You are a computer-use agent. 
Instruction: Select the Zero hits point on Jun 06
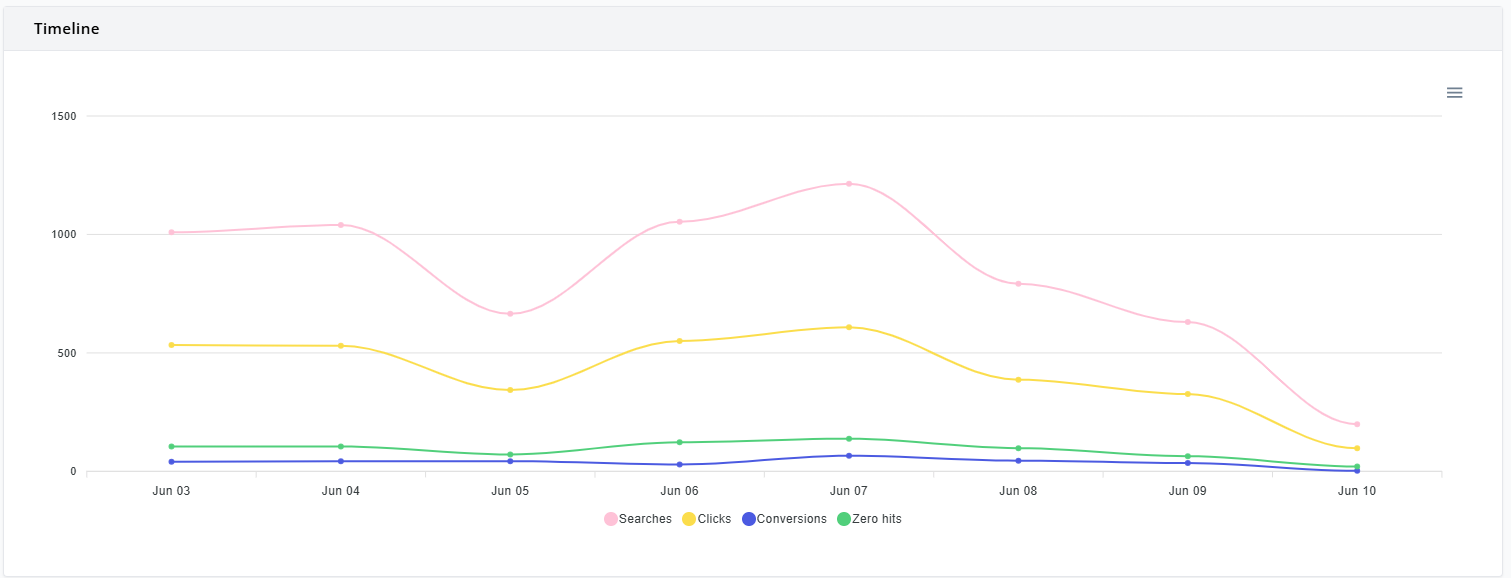coord(678,440)
